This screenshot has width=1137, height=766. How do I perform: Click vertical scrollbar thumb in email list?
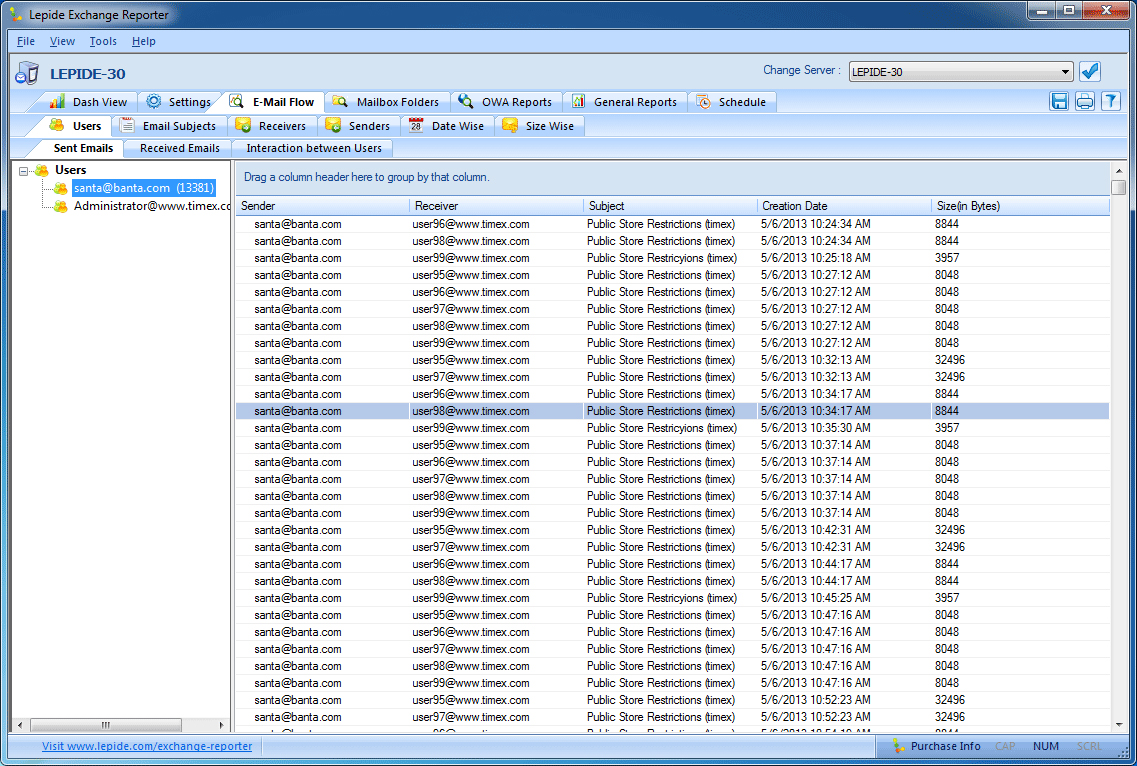[1119, 187]
